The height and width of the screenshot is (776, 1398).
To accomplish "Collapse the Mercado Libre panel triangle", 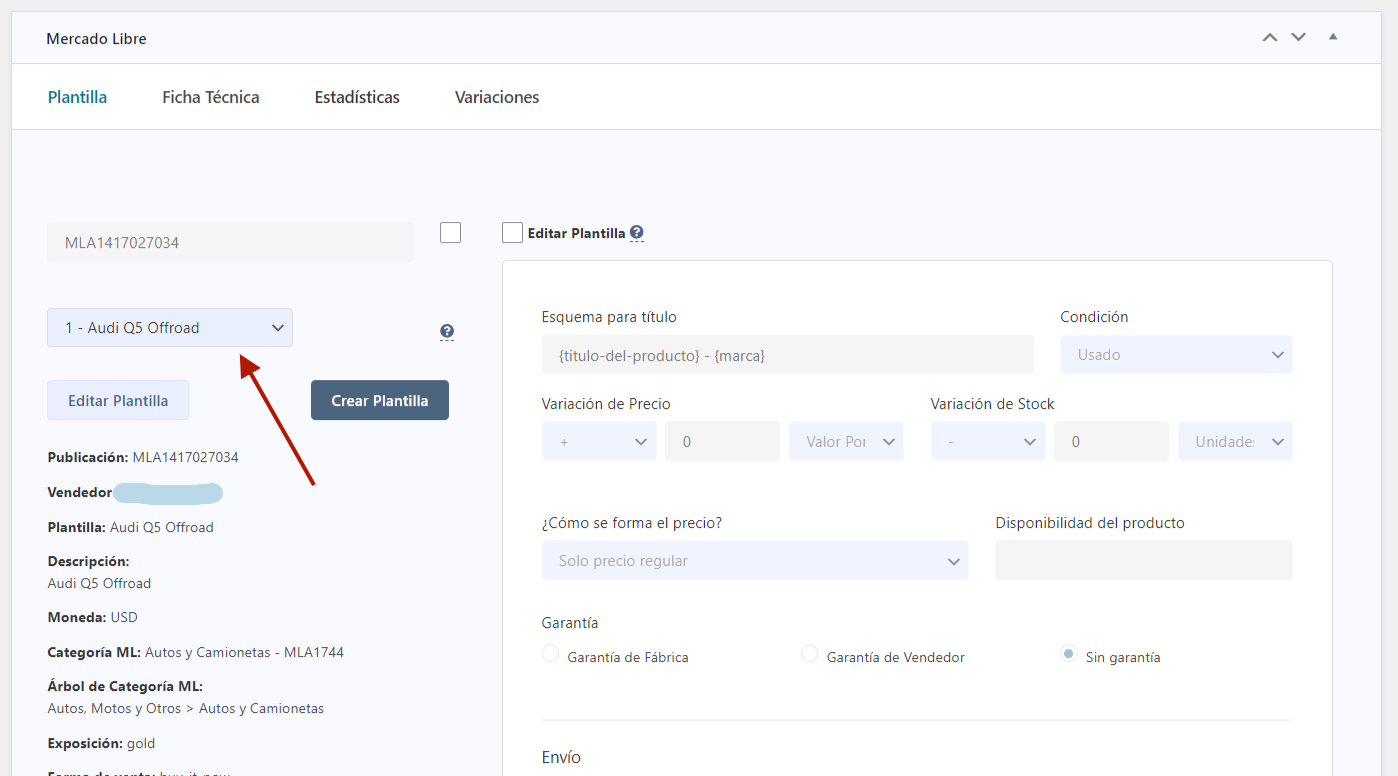I will [1333, 38].
